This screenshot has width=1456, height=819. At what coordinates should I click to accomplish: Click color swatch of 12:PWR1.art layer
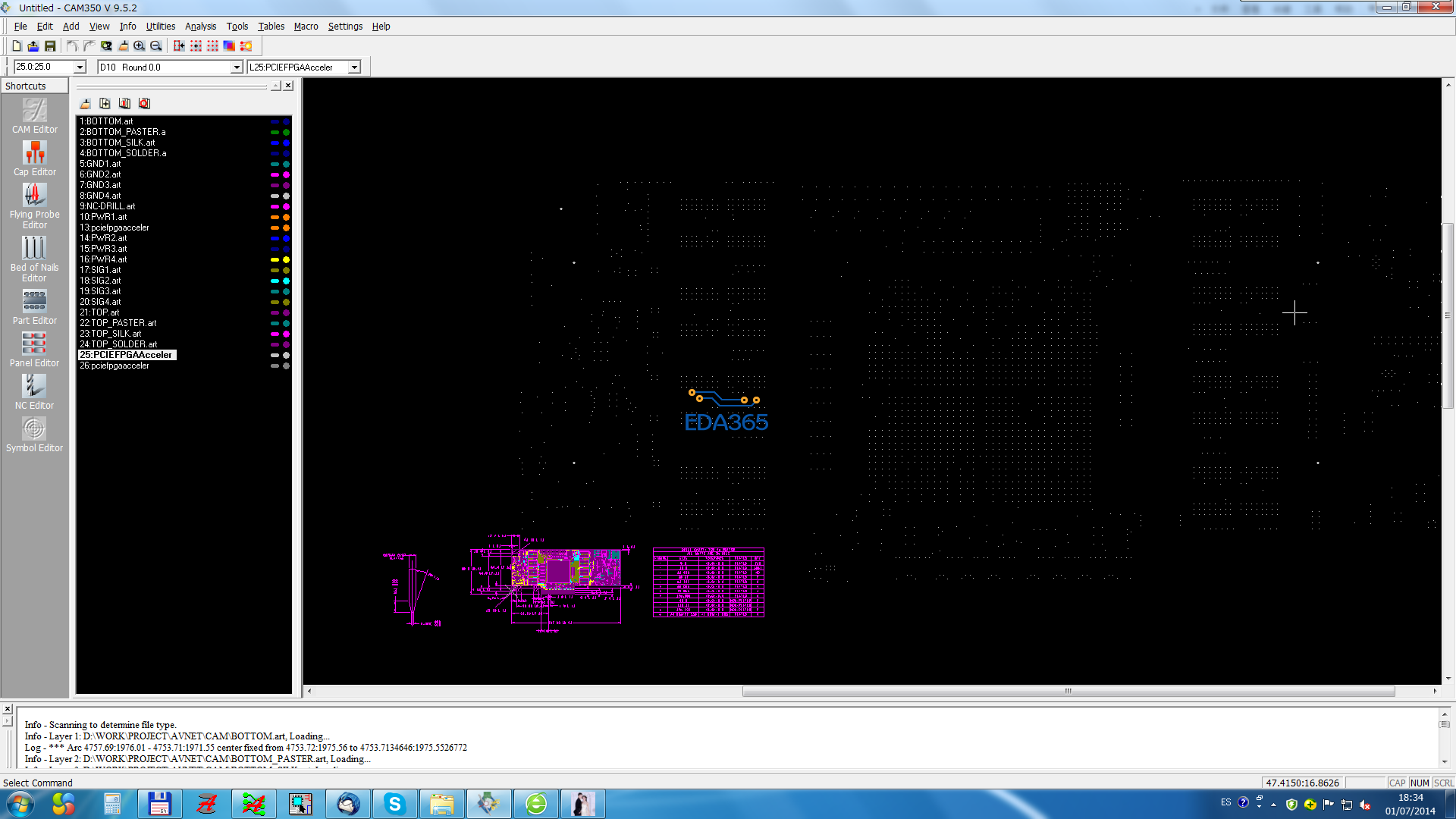point(275,217)
